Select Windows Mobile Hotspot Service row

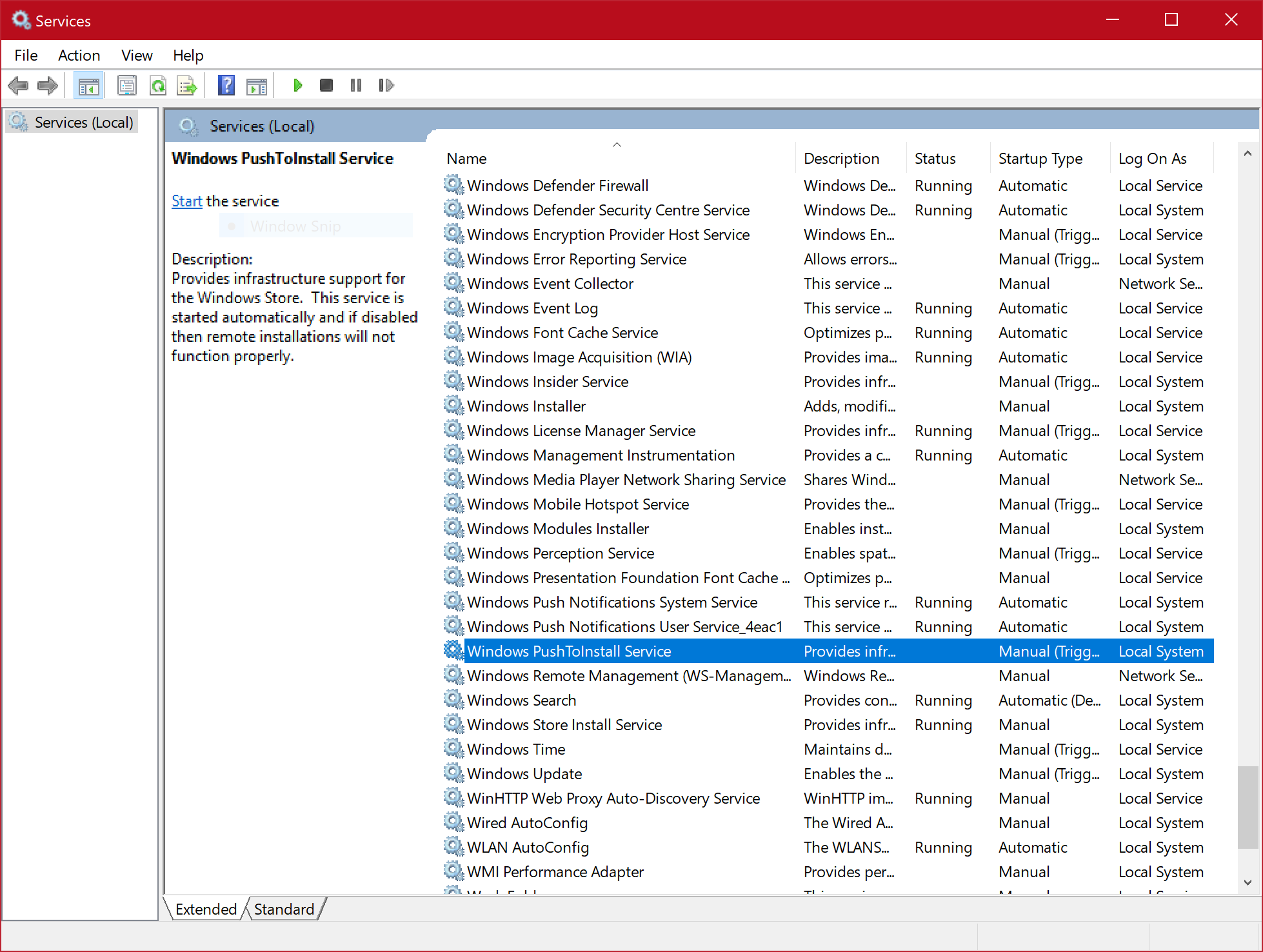(x=828, y=504)
